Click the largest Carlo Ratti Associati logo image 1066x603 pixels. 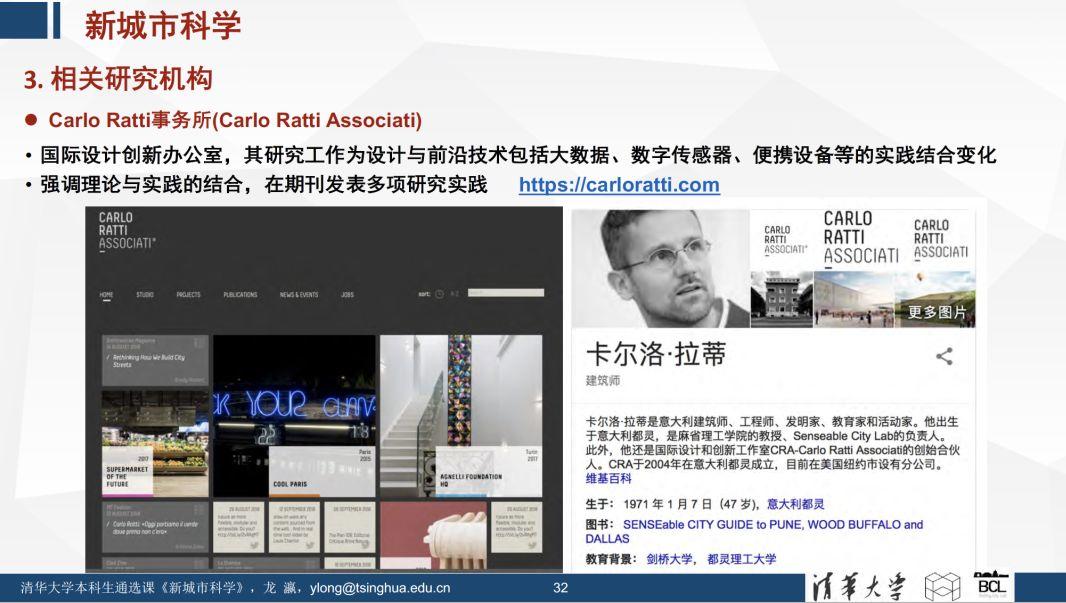click(x=861, y=238)
